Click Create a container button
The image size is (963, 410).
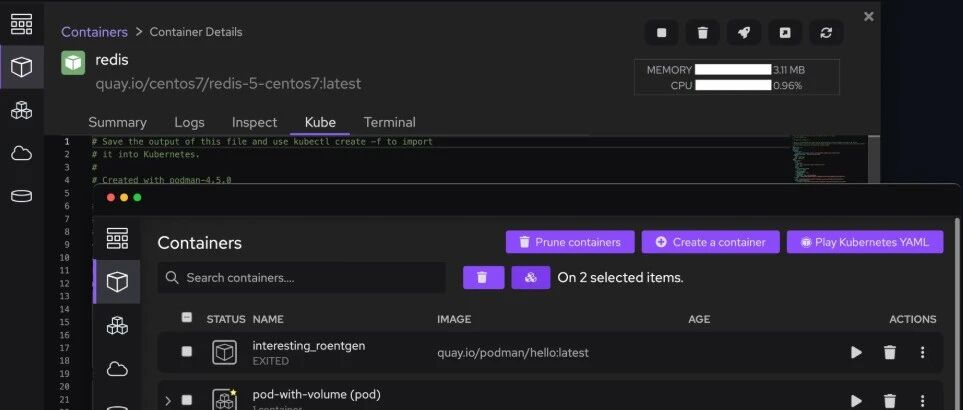[x=711, y=242]
